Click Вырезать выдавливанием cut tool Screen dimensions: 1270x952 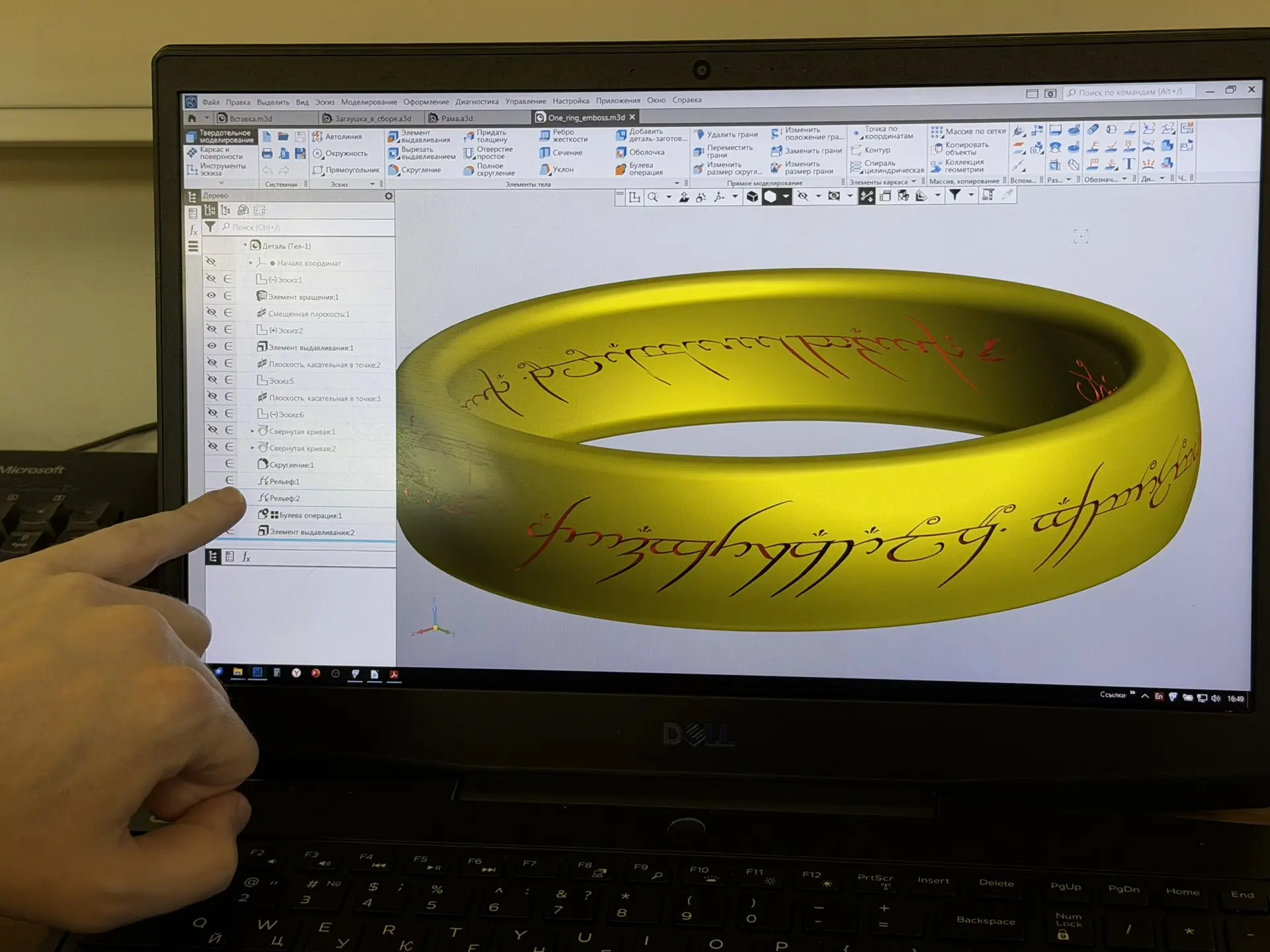421,153
